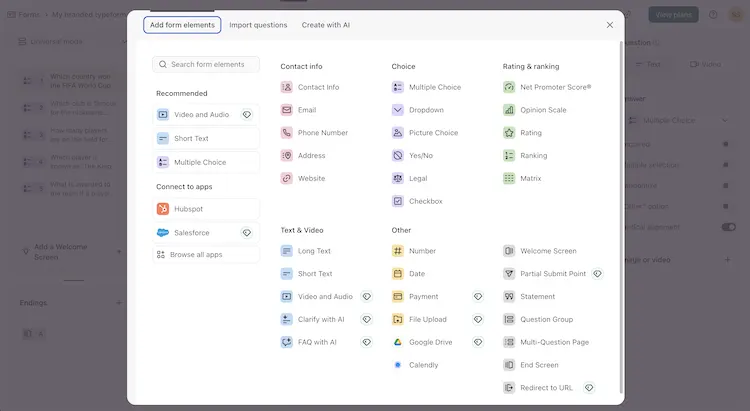Viewport: 750px width, 411px height.
Task: Choose the Long Text element
Action: coord(306,251)
